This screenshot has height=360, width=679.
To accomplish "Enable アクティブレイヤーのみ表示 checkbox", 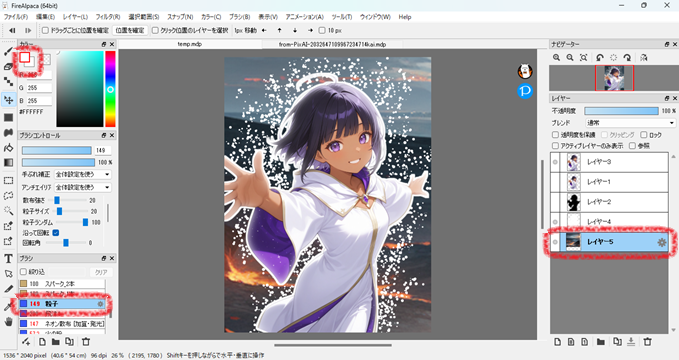I will click(x=555, y=146).
